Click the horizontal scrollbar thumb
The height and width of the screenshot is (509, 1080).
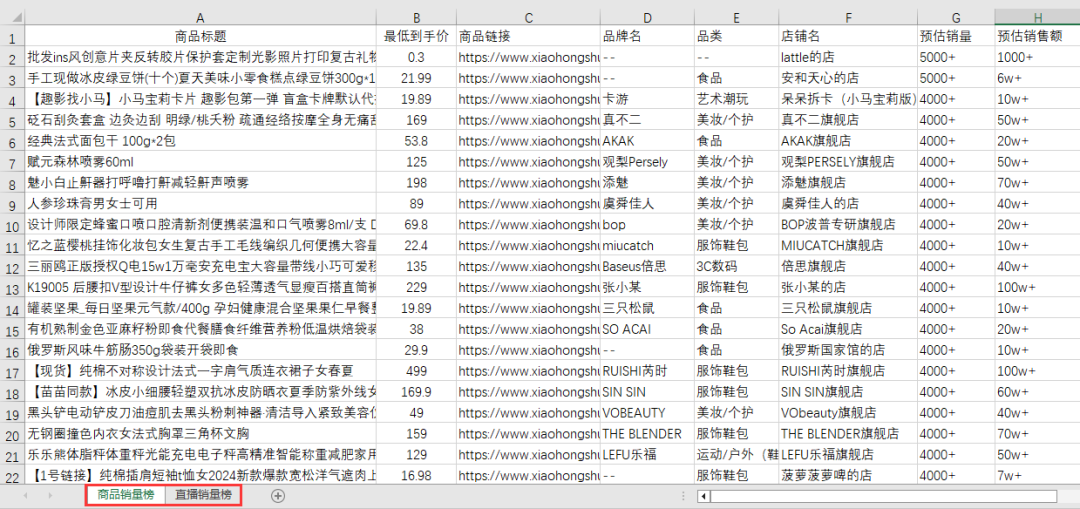click(x=883, y=496)
